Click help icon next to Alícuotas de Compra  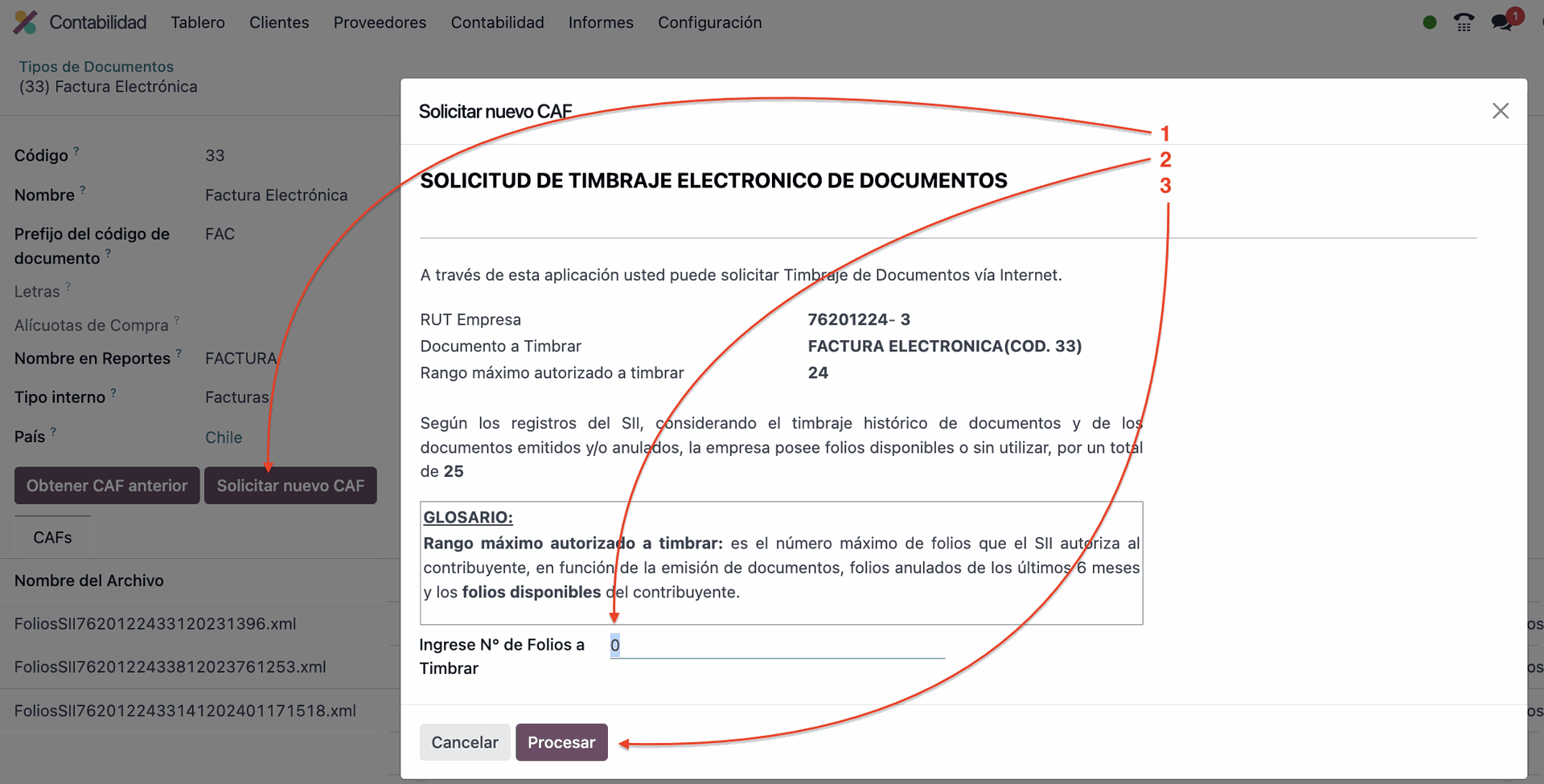(177, 319)
